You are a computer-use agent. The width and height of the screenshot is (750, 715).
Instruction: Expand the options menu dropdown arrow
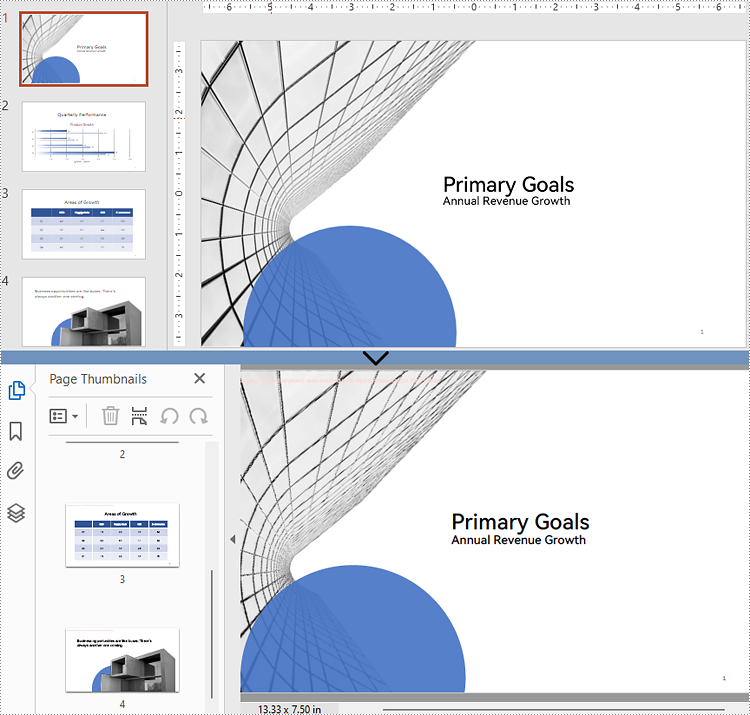pos(75,417)
